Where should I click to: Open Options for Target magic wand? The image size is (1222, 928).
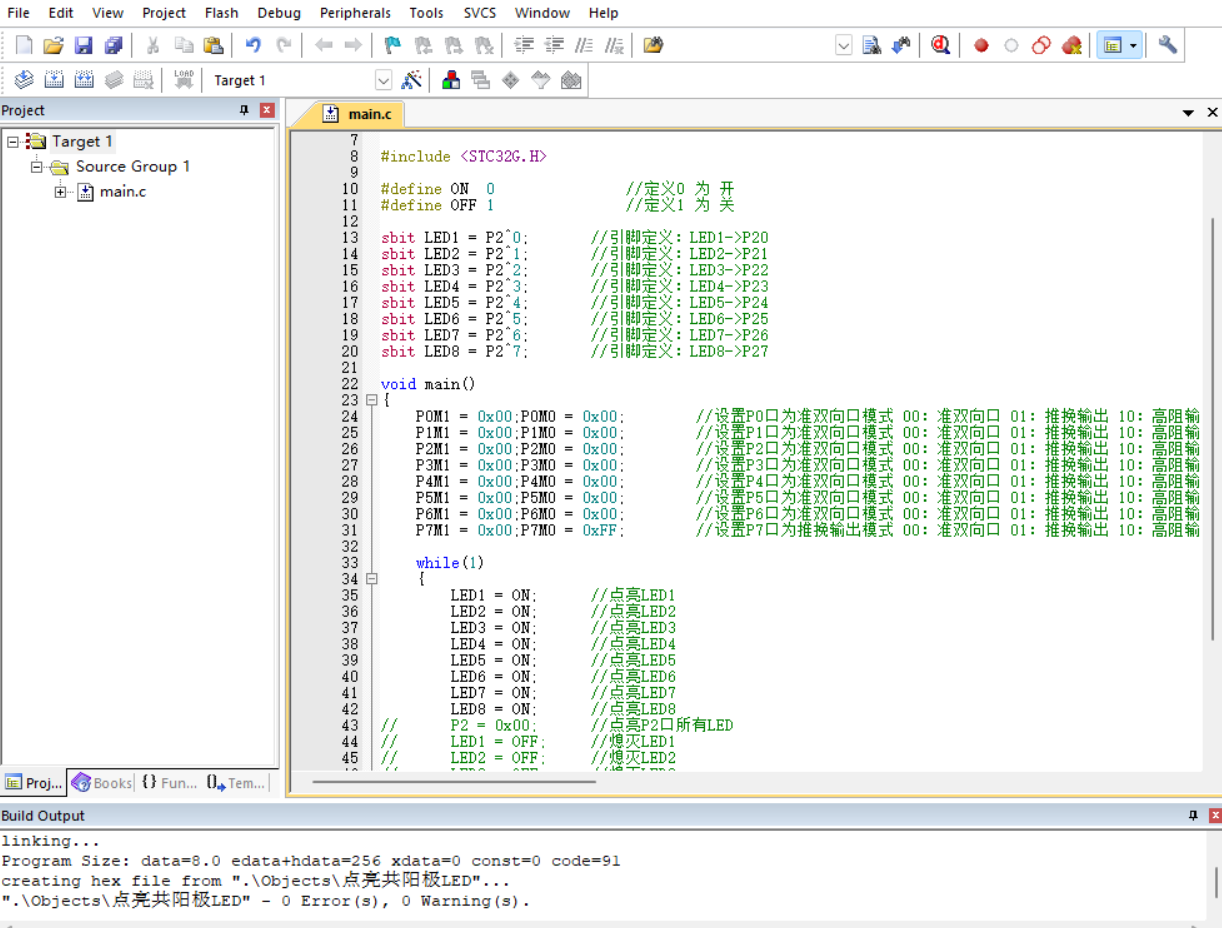pyautogui.click(x=411, y=80)
